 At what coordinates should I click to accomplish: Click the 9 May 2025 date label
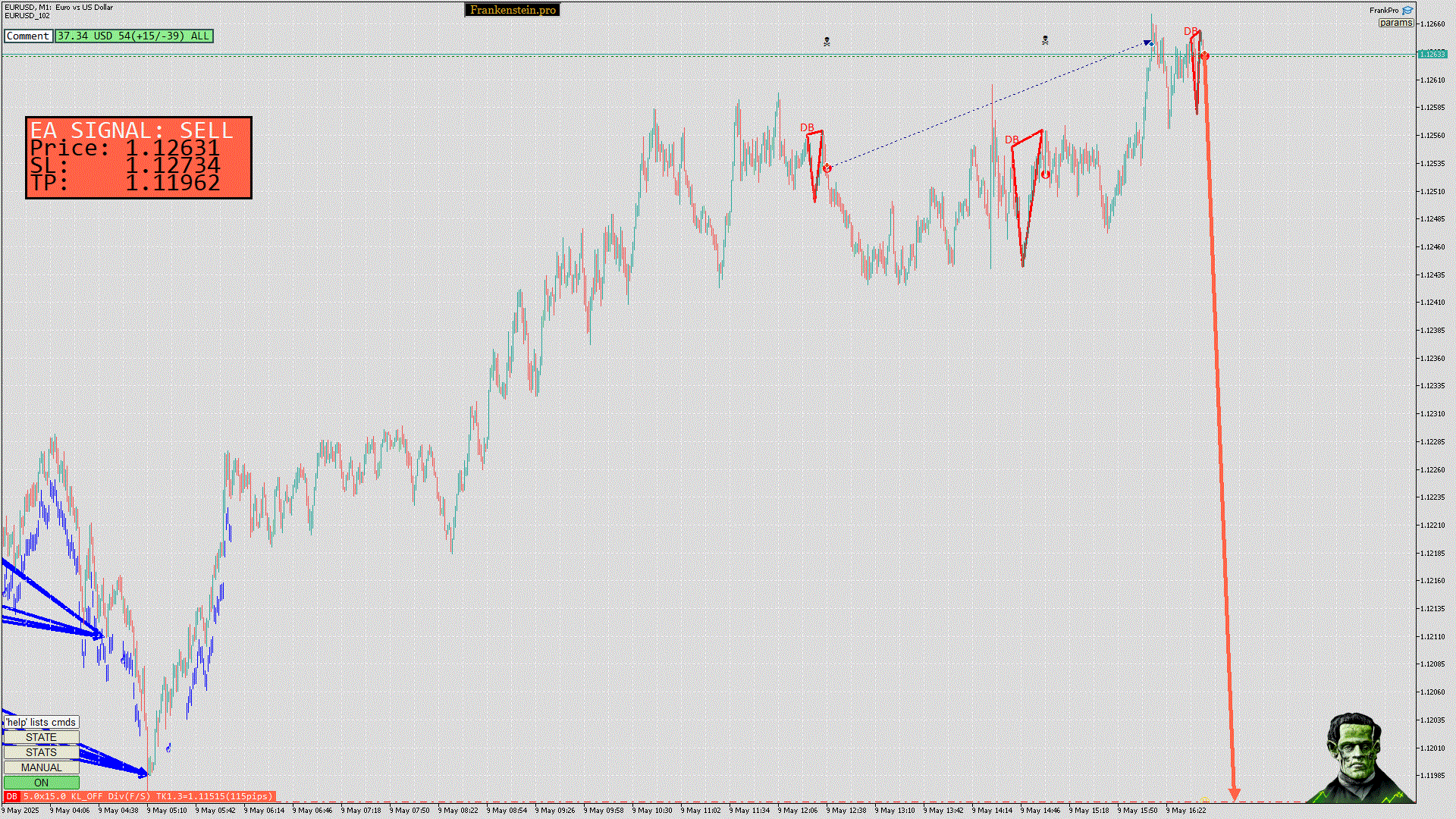tap(20, 810)
